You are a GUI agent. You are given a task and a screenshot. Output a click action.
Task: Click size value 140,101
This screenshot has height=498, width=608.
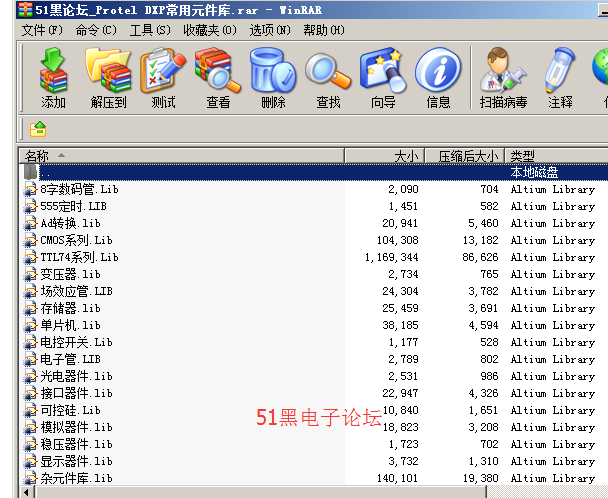coord(397,479)
